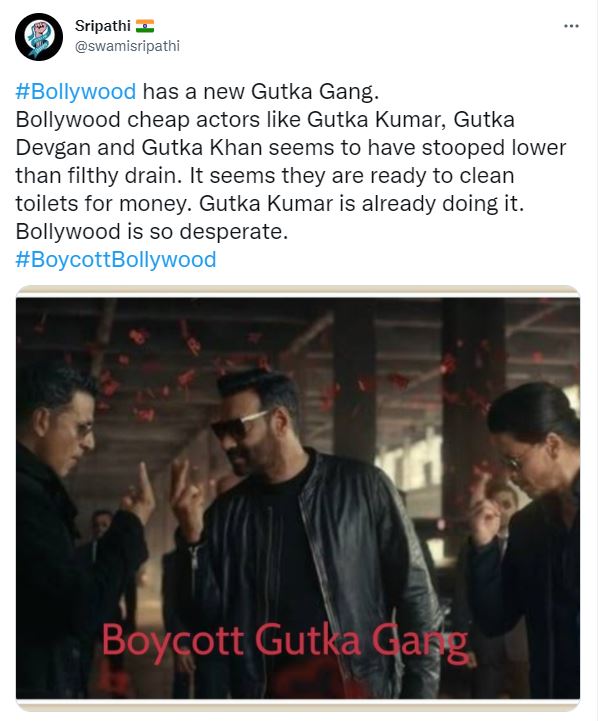Click the sentence "Bollywood is so desperate."
Screen dimensions: 601x721
[x=152, y=232]
